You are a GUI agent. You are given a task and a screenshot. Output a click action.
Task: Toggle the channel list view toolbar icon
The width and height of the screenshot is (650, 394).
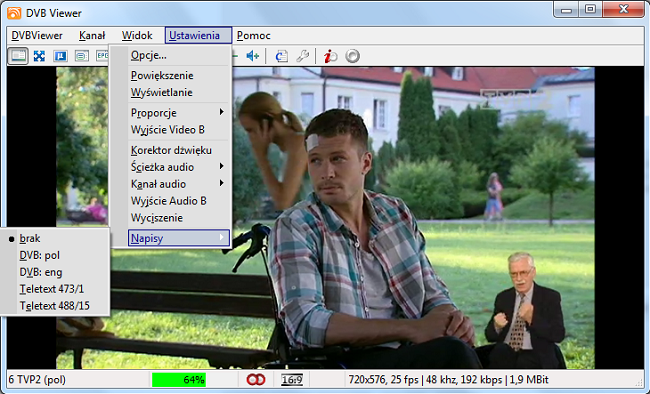pyautogui.click(x=18, y=56)
